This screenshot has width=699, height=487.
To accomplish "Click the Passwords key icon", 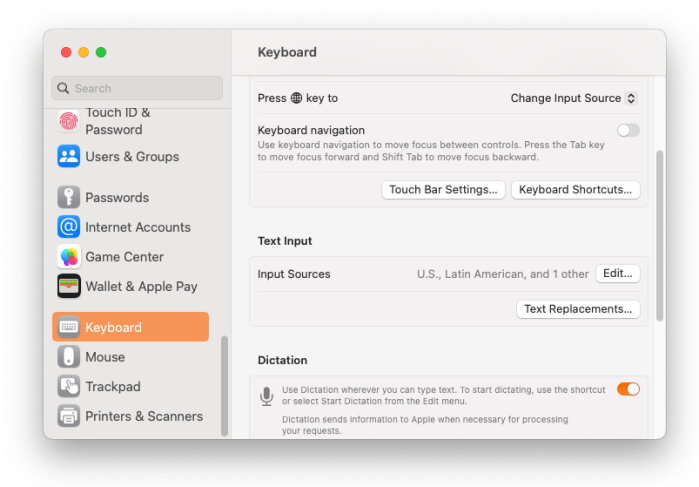I will pos(69,197).
